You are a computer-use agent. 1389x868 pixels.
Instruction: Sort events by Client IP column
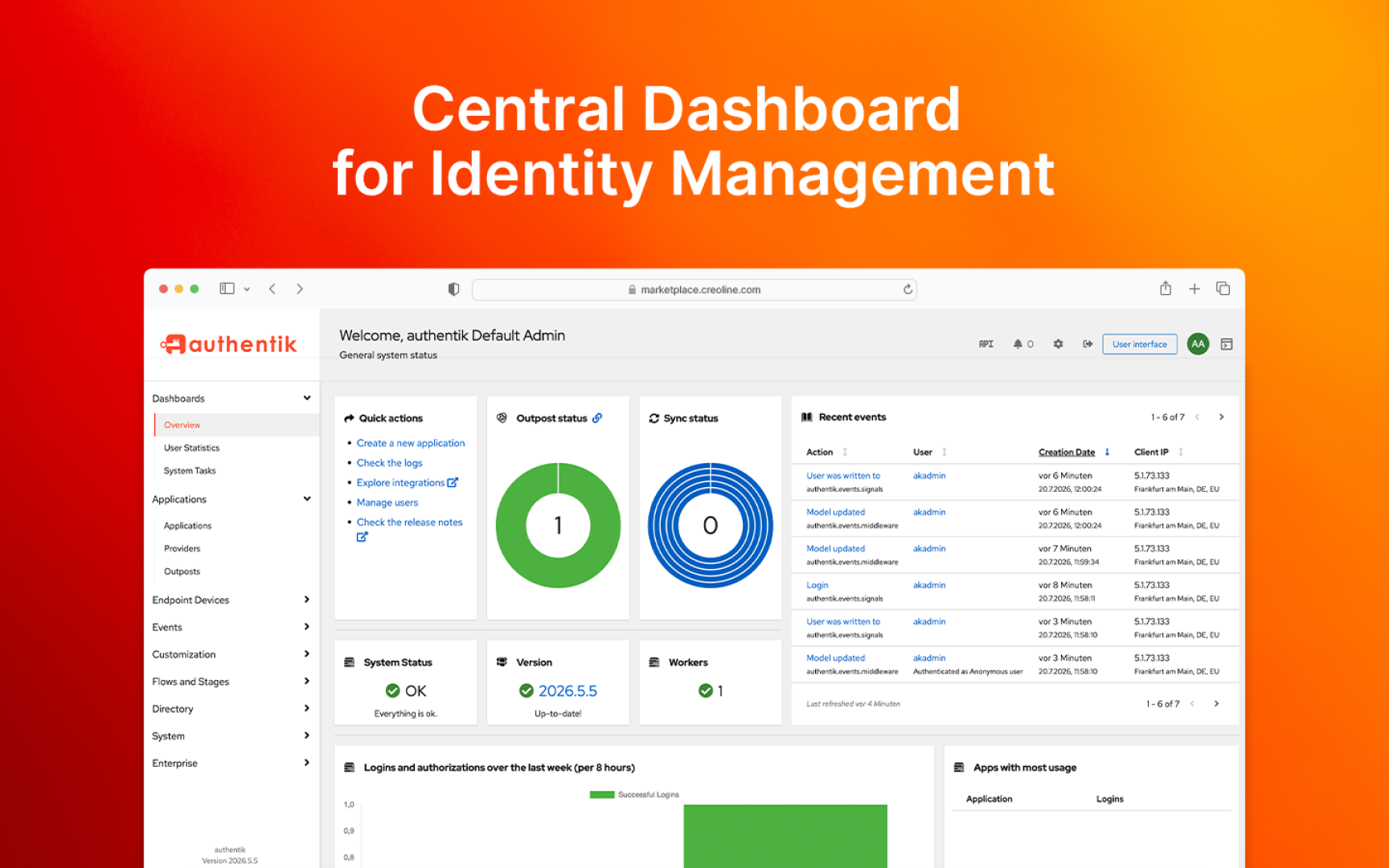[x=1158, y=452]
